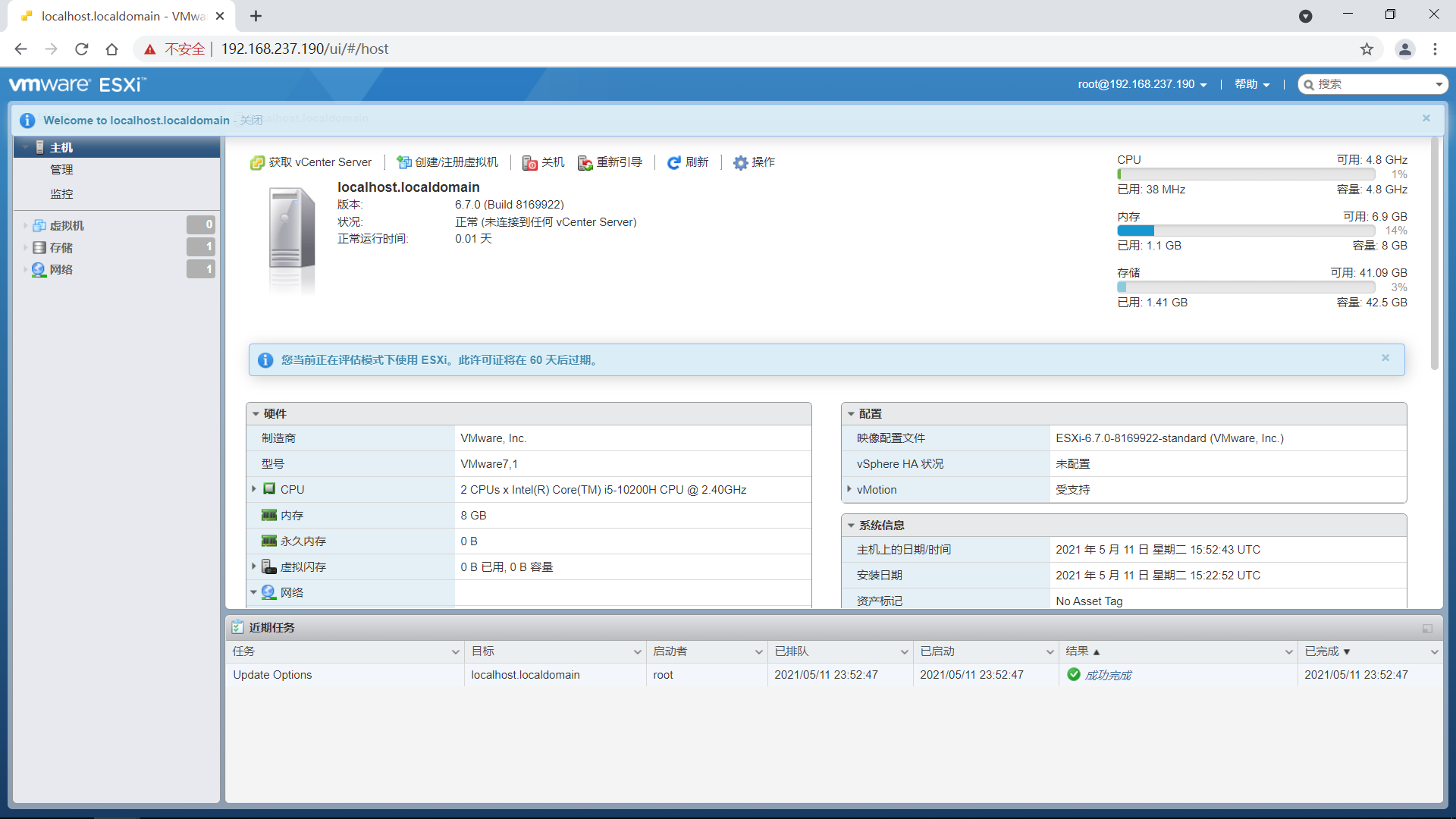This screenshot has width=1456, height=819.
Task: Expand the vMotion configuration row
Action: coord(849,489)
